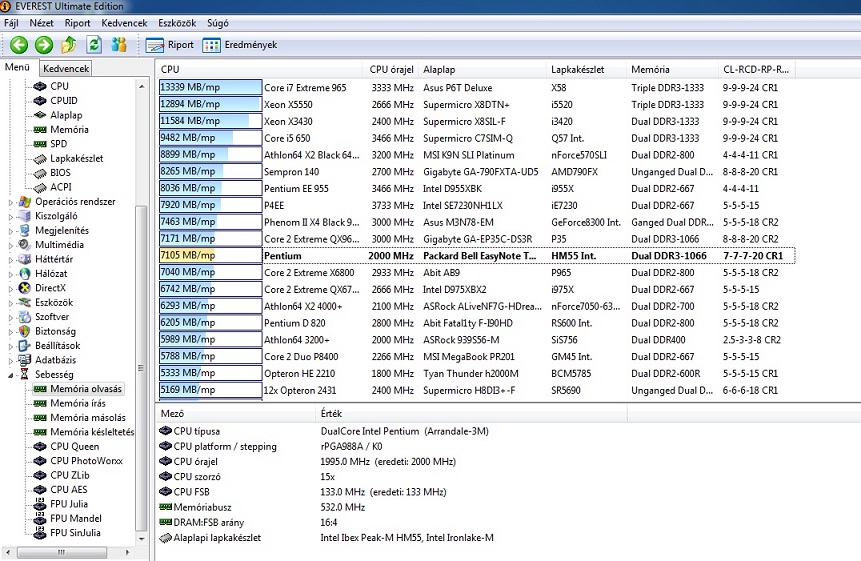This screenshot has height=561, width=861.
Task: Click the sidebar scroll down arrow
Action: pyautogui.click(x=142, y=539)
